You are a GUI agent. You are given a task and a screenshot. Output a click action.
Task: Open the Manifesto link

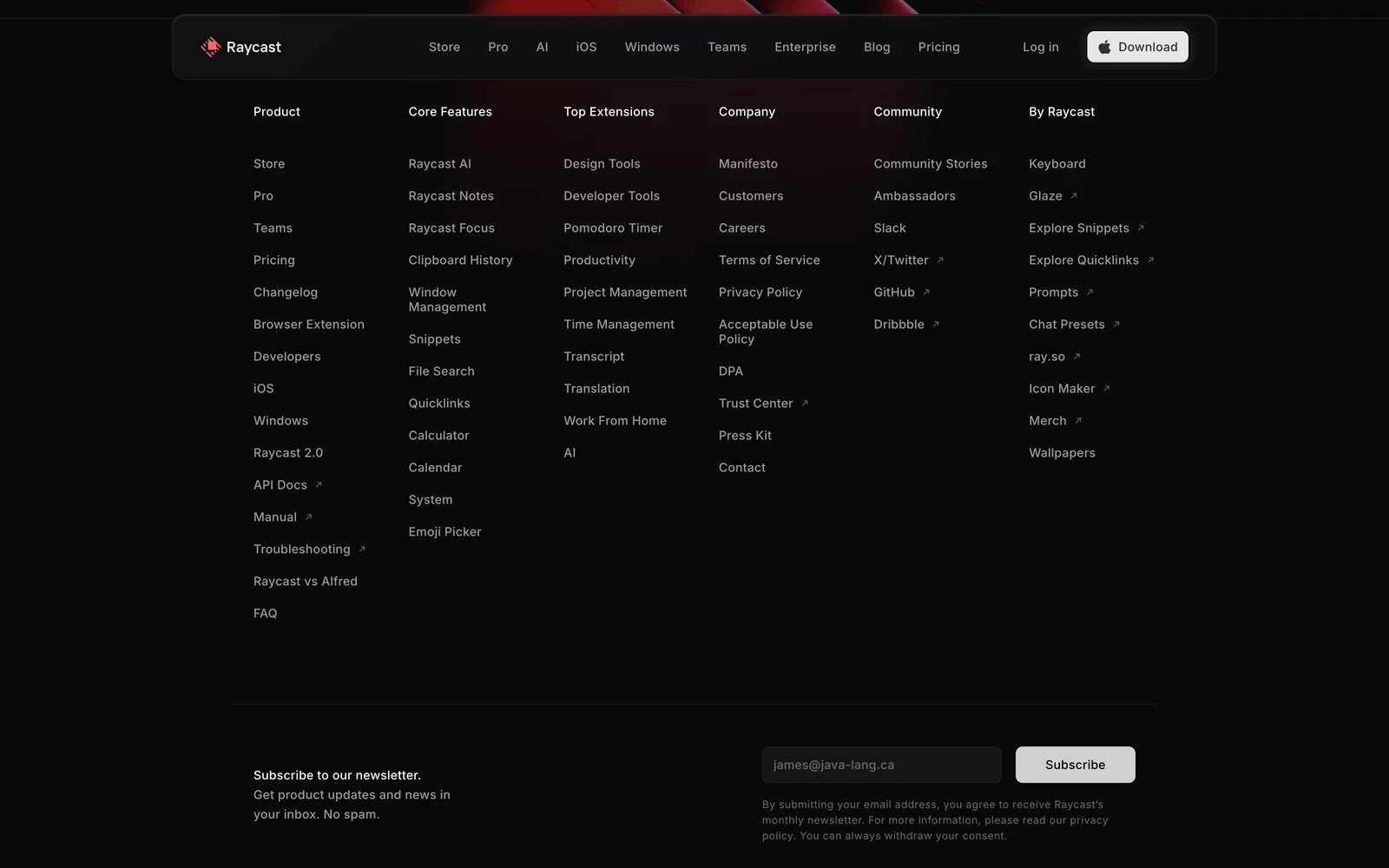point(748,164)
